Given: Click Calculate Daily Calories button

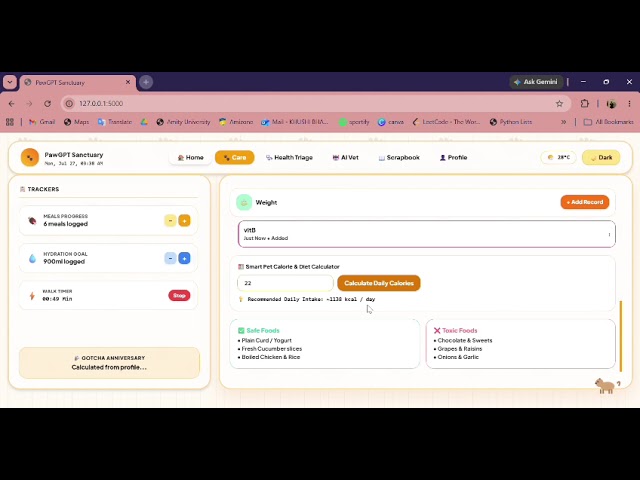Looking at the screenshot, I should (379, 283).
